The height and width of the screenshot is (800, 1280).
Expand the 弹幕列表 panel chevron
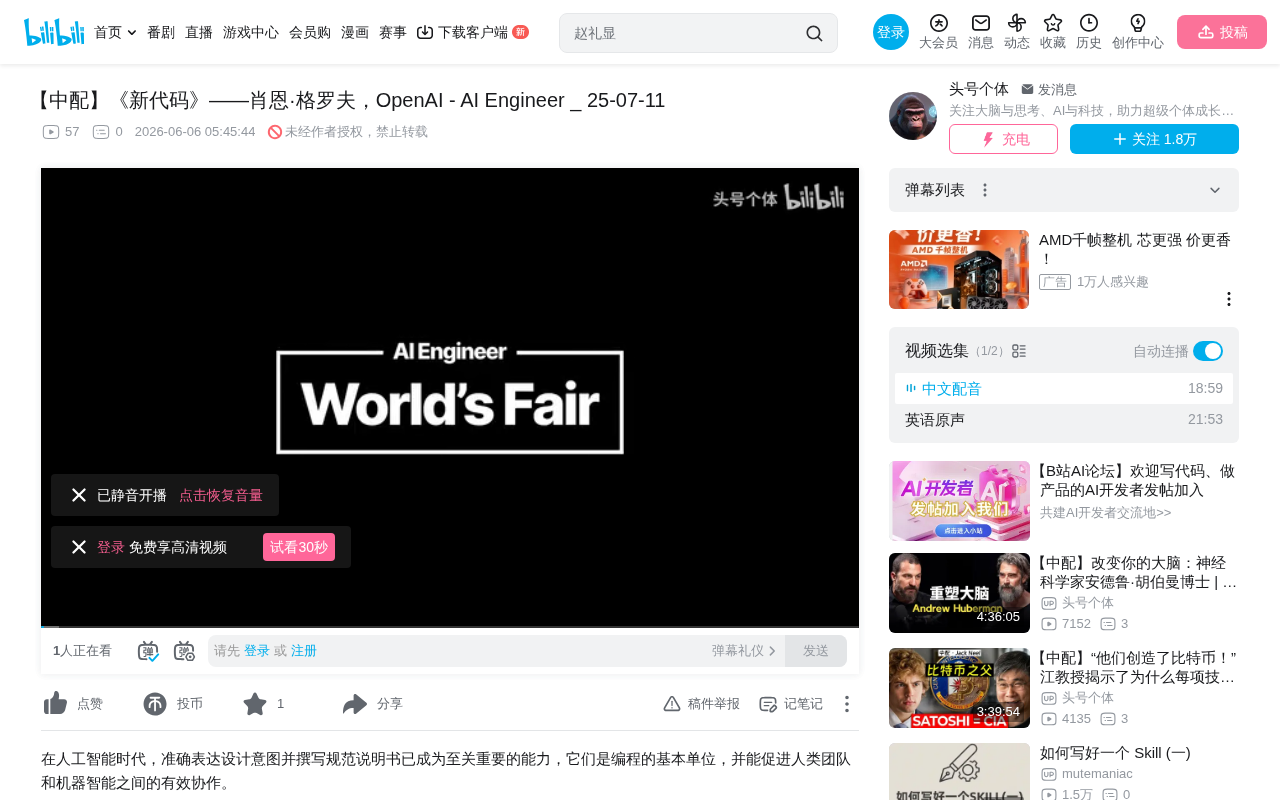pyautogui.click(x=1215, y=190)
